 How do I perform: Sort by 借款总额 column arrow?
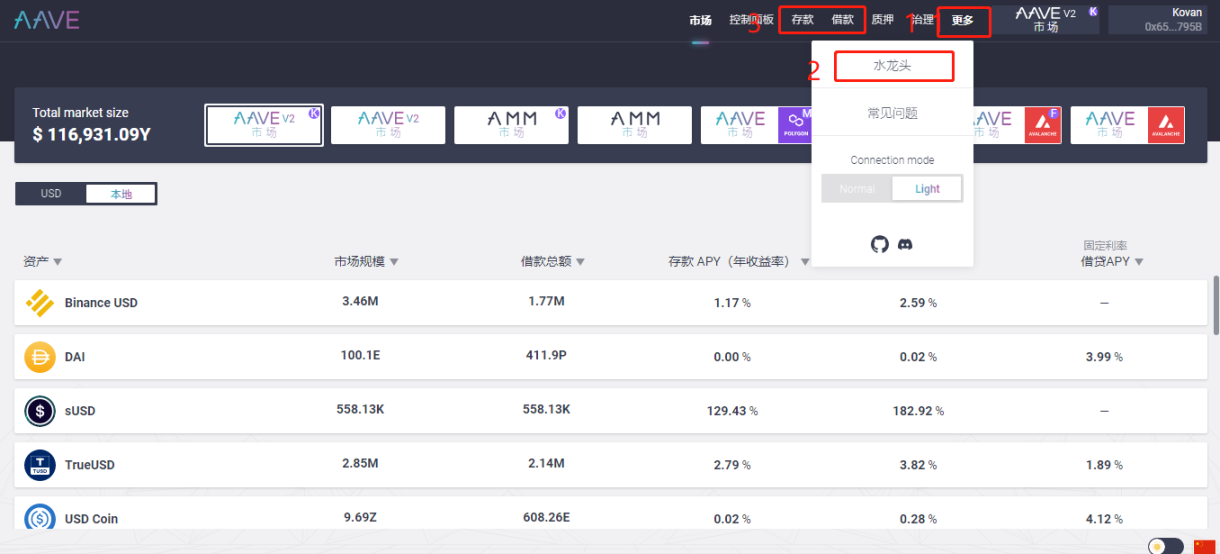[580, 262]
